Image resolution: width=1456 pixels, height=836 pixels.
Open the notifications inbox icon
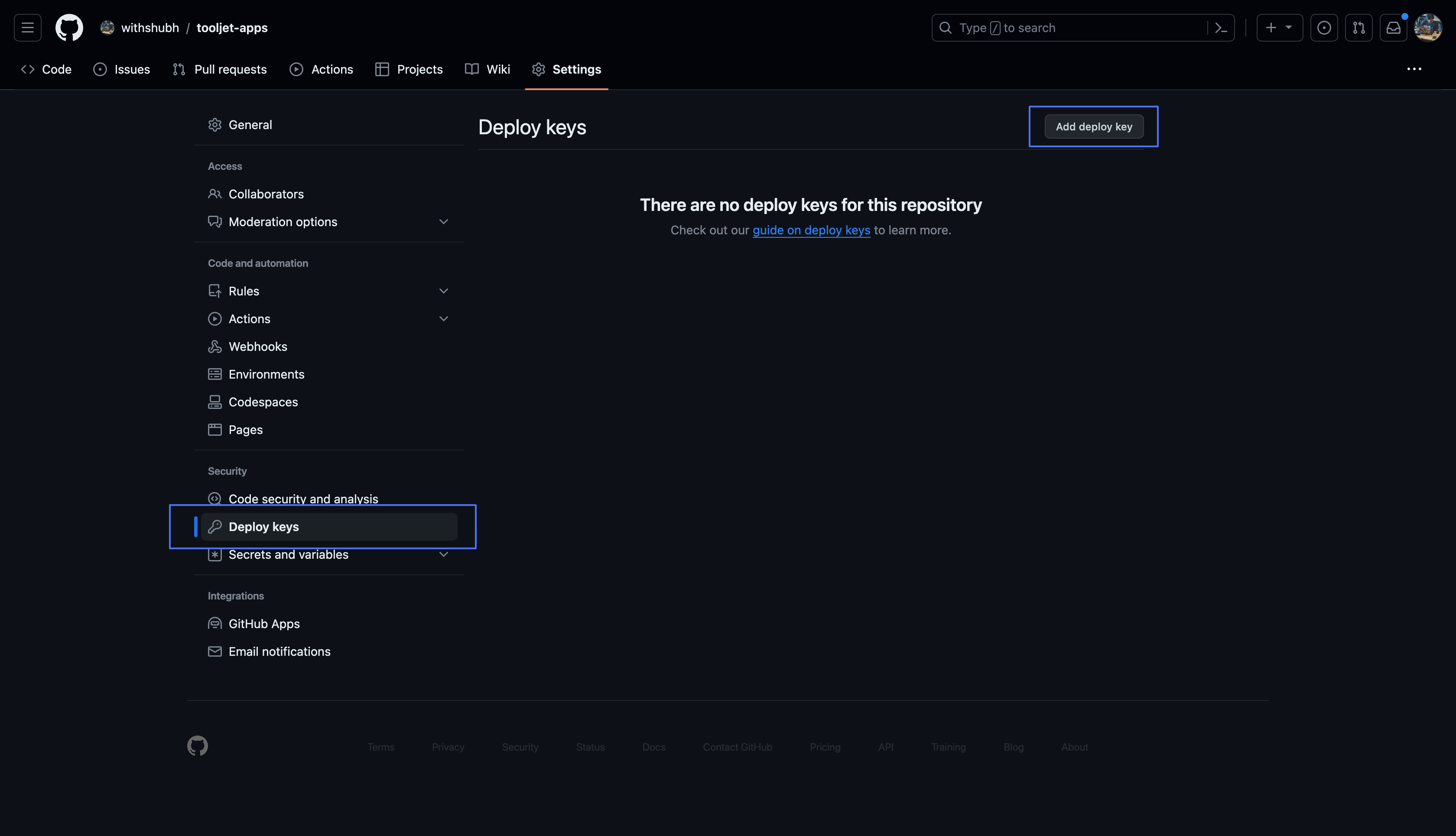click(x=1394, y=28)
